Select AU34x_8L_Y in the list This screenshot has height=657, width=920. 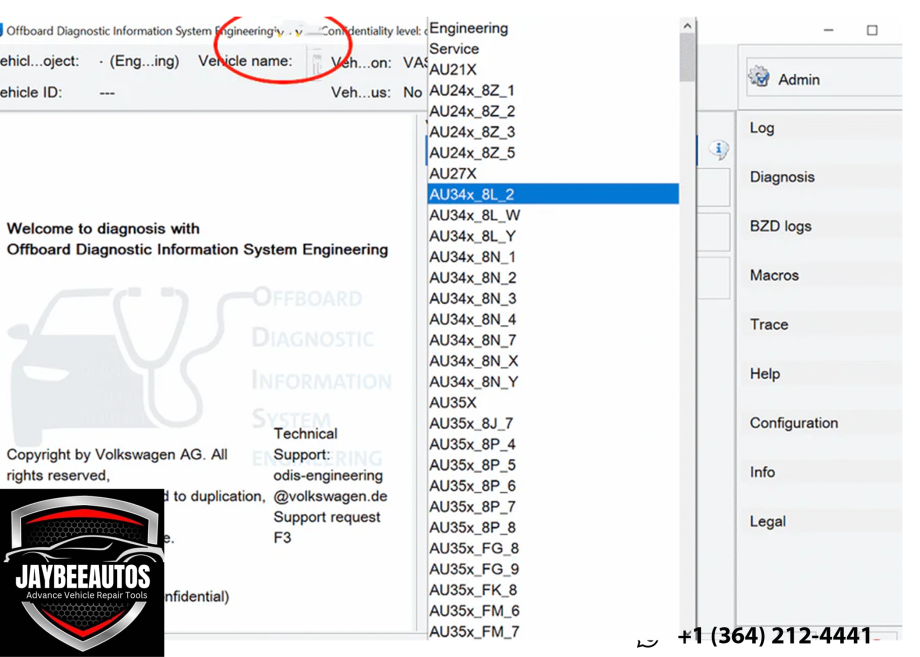tap(553, 236)
